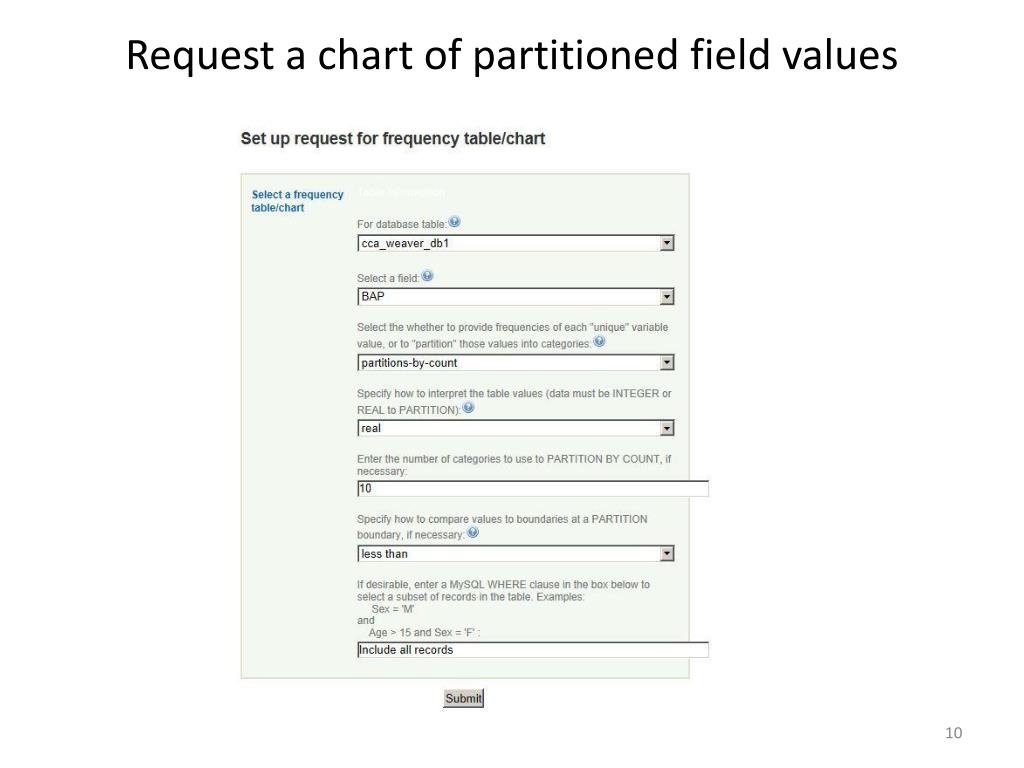Click arrow of partitions-by-count combo box

pos(666,362)
